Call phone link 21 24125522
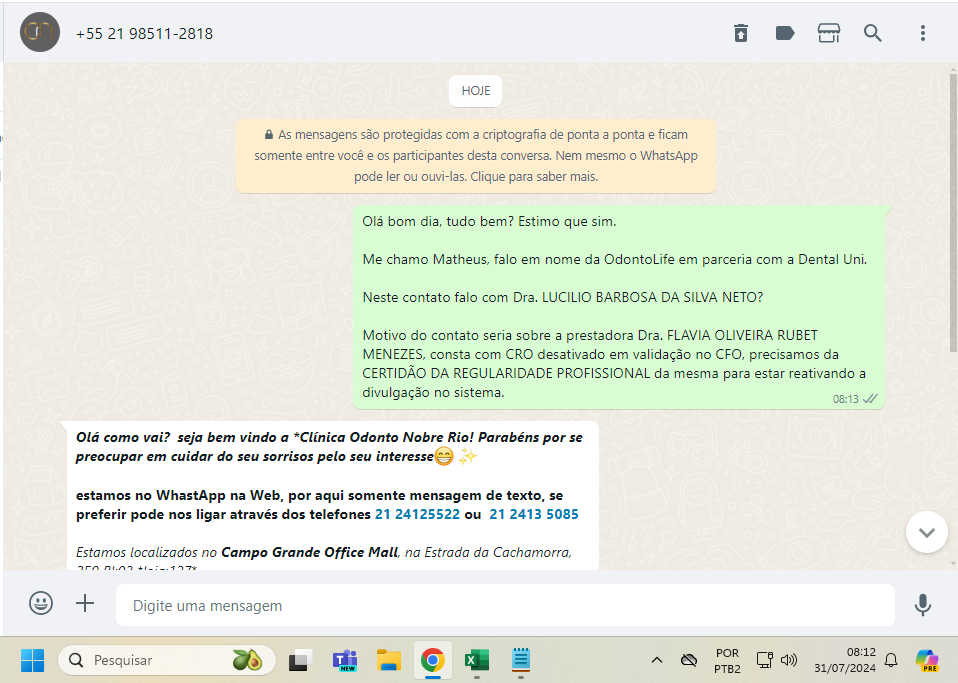 417,514
